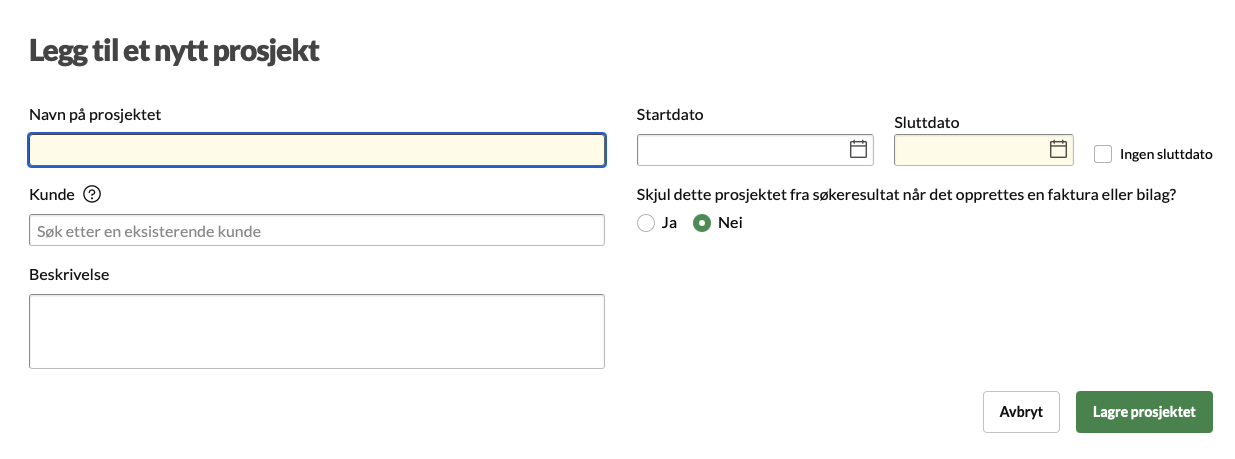Screen dimensions: 1235x459
Task: Click the Navn på prosjektet label
Action: (95, 114)
